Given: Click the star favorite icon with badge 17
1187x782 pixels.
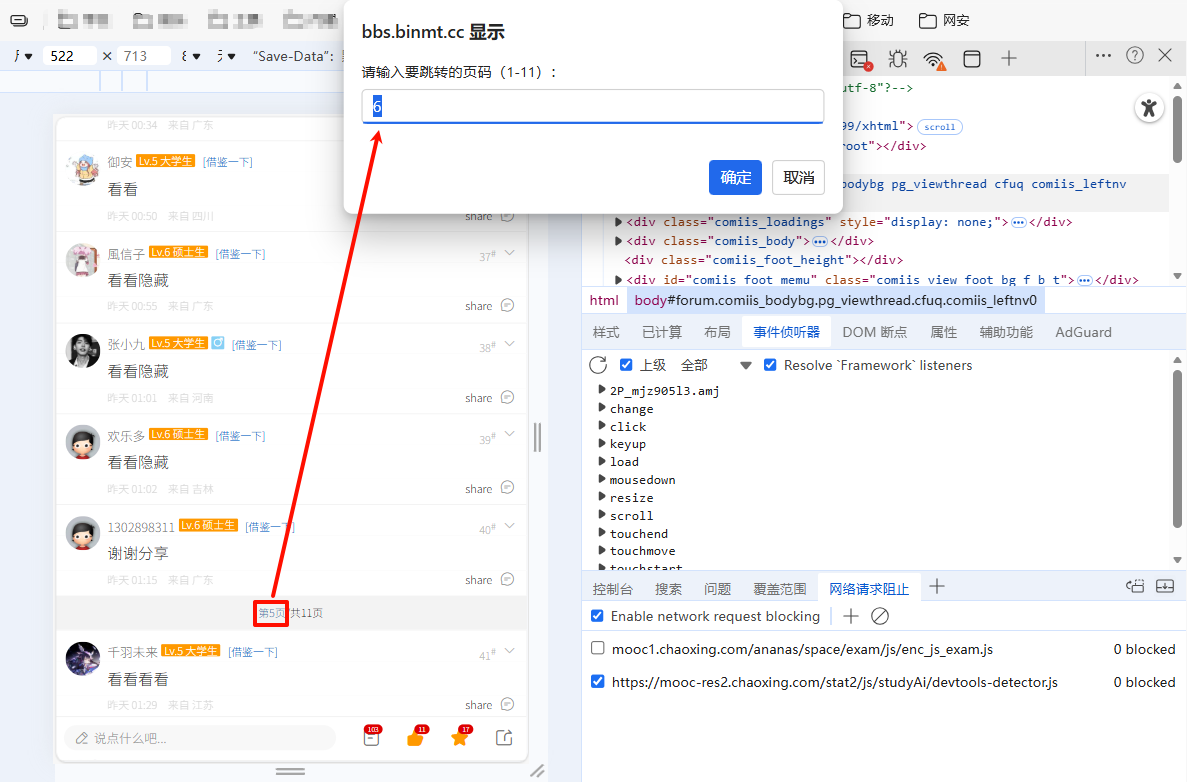Looking at the screenshot, I should [x=460, y=737].
